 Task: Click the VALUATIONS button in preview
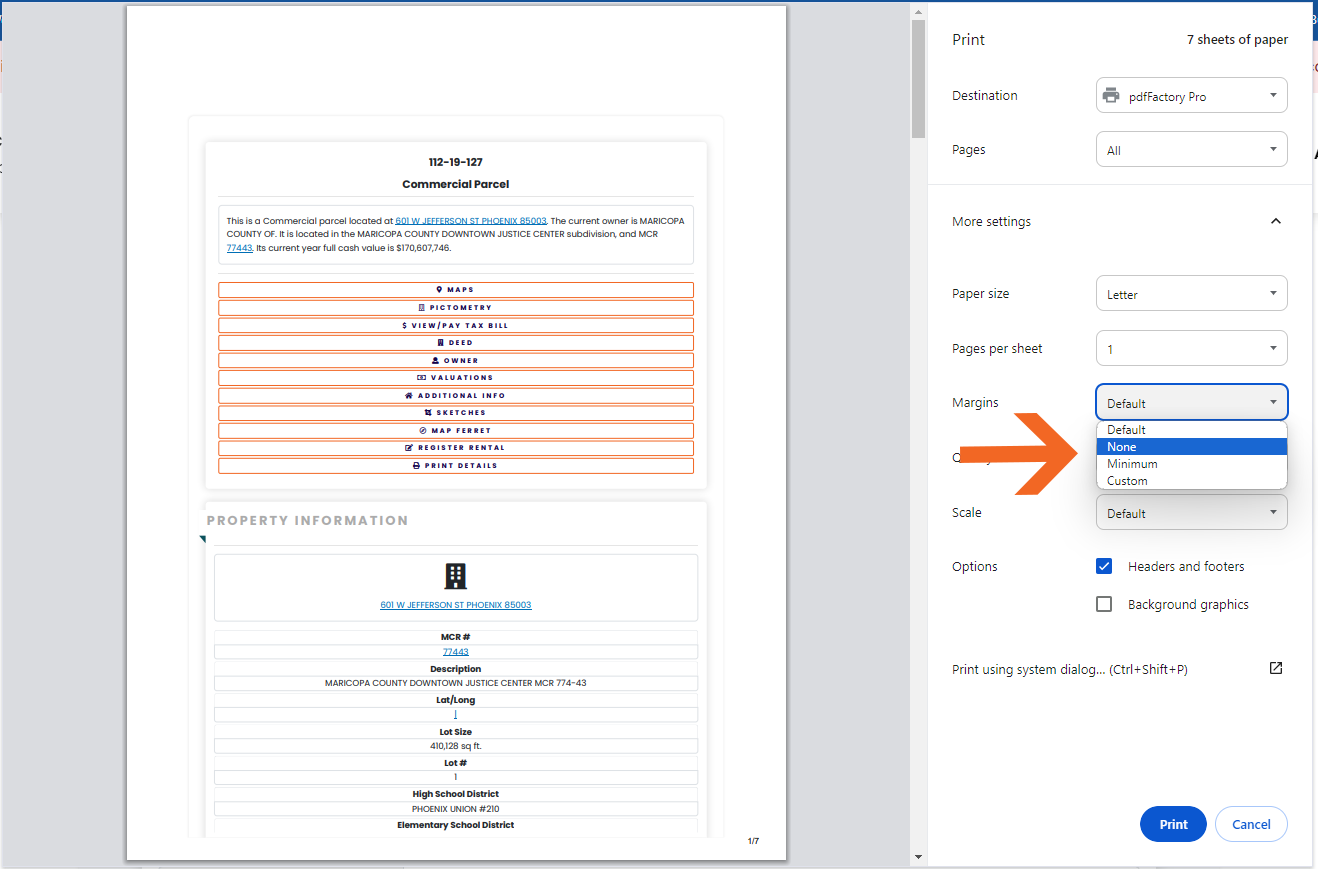[456, 377]
